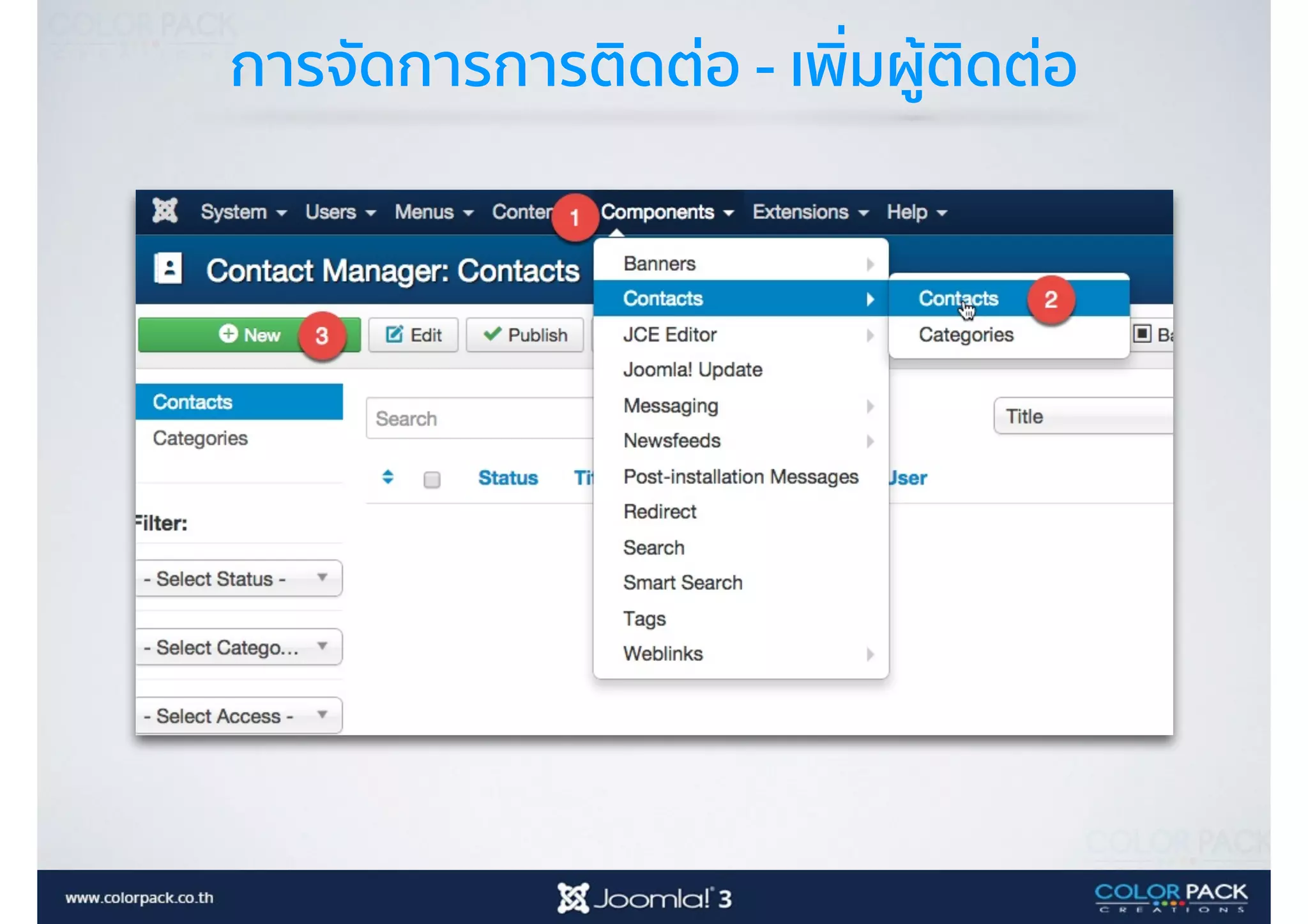Click the Search input field
Screen dimensions: 1308x924
[480, 418]
